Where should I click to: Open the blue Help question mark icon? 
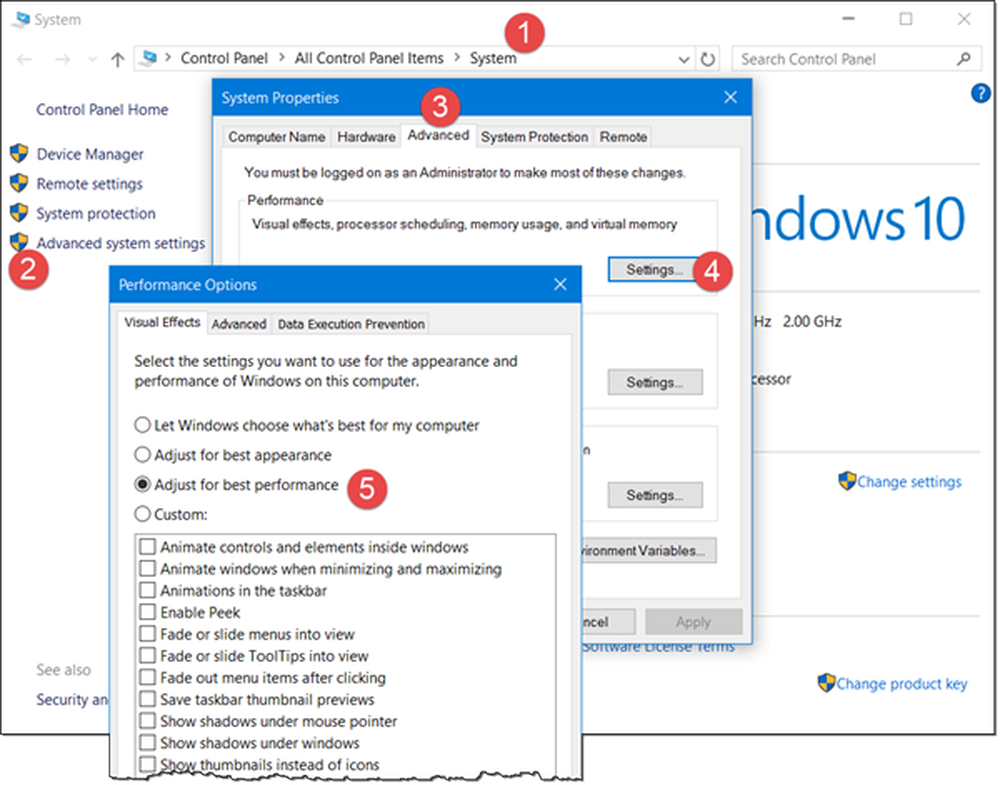pyautogui.click(x=980, y=94)
